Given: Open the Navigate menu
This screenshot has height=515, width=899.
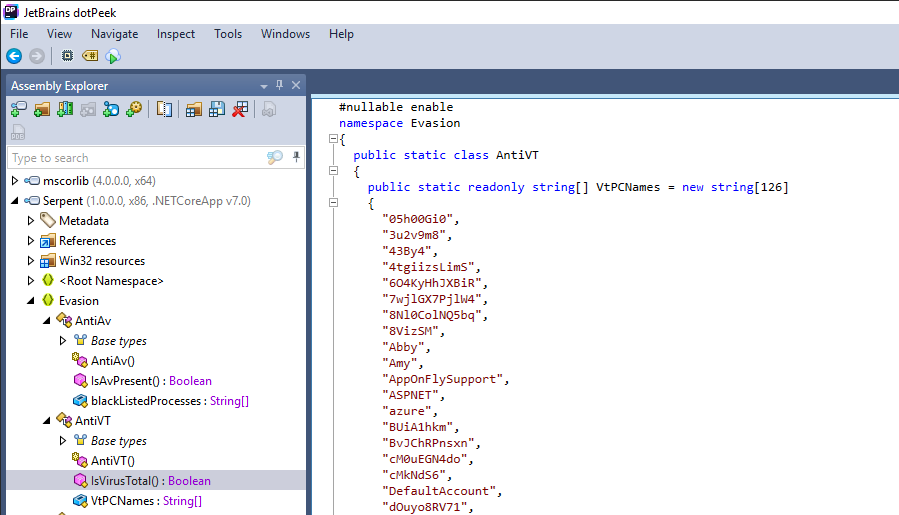Looking at the screenshot, I should point(114,34).
